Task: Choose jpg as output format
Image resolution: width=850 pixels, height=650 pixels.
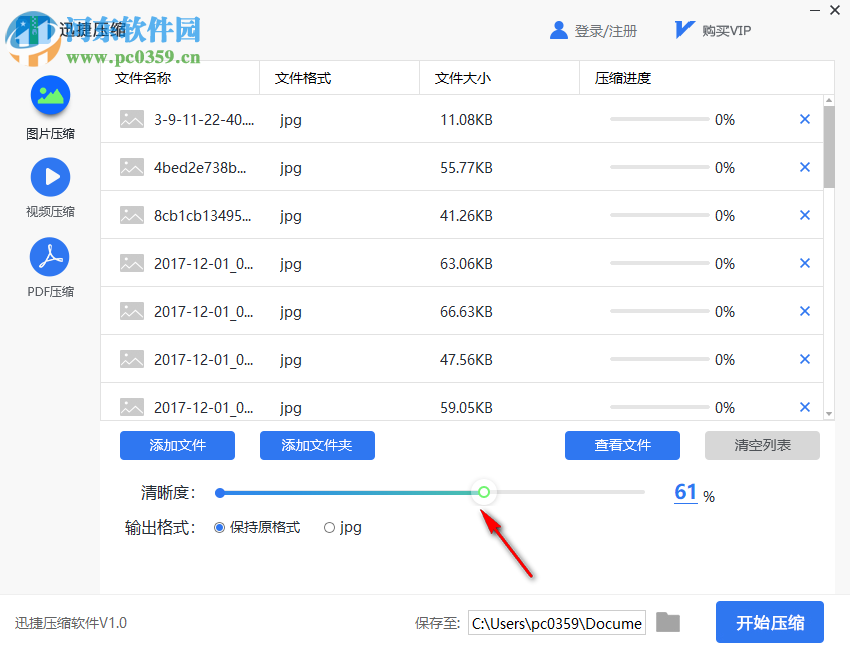Action: 330,527
